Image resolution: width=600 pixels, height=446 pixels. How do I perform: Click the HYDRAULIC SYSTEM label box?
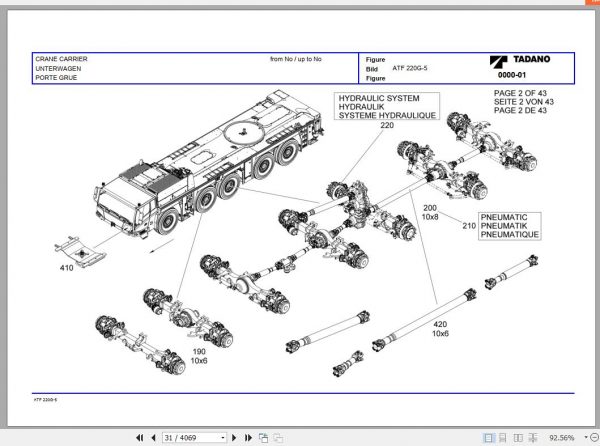[386, 106]
